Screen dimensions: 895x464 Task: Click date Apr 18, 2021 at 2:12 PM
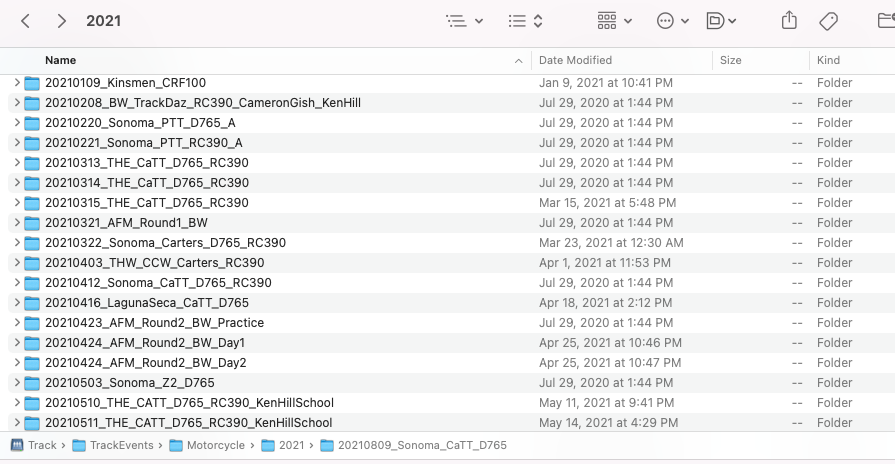(605, 302)
